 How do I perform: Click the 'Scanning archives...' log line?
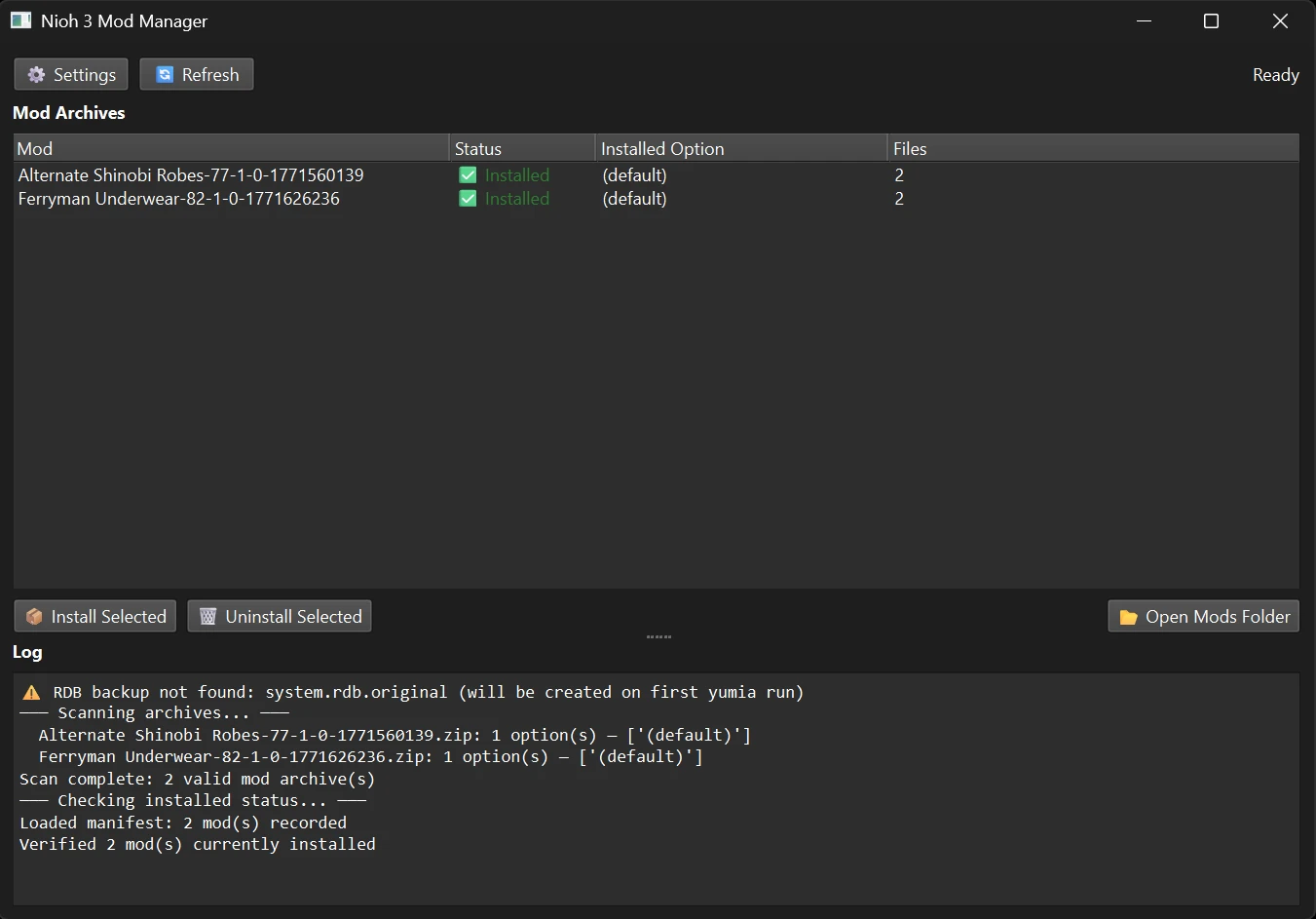click(154, 713)
